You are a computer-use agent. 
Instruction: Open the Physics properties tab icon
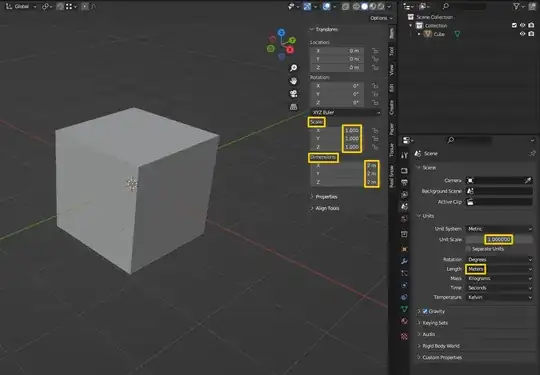405,285
